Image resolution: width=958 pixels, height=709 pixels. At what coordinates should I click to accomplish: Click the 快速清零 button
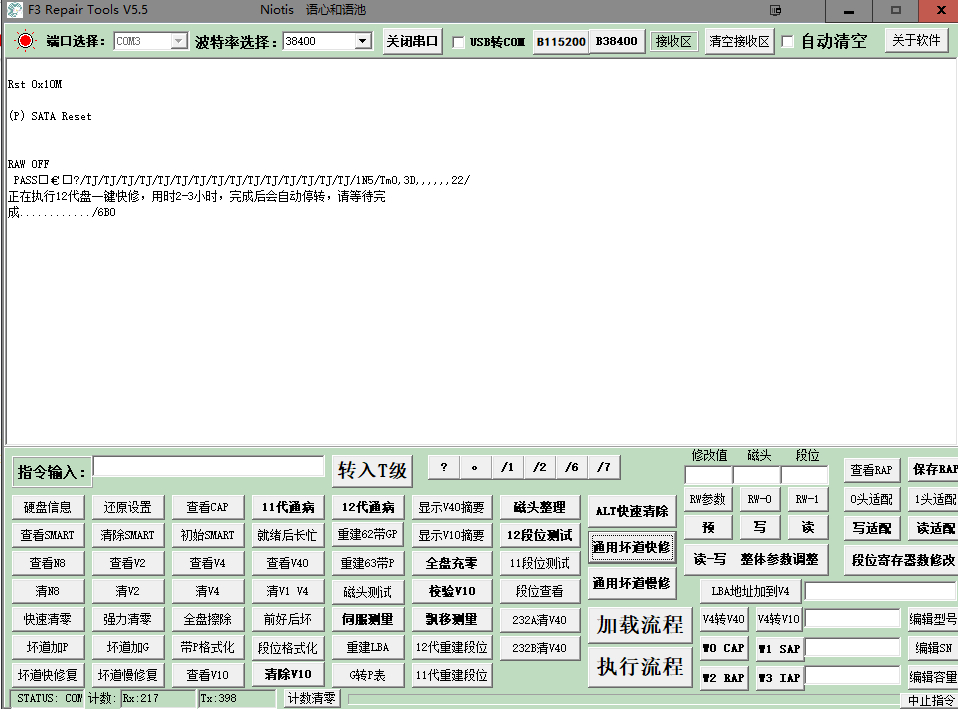[x=48, y=620]
